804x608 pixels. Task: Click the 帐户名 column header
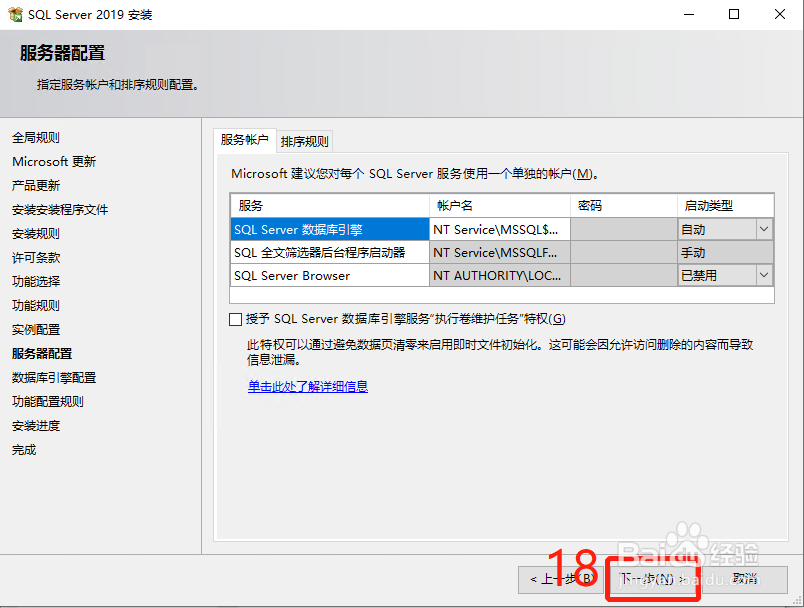point(500,206)
